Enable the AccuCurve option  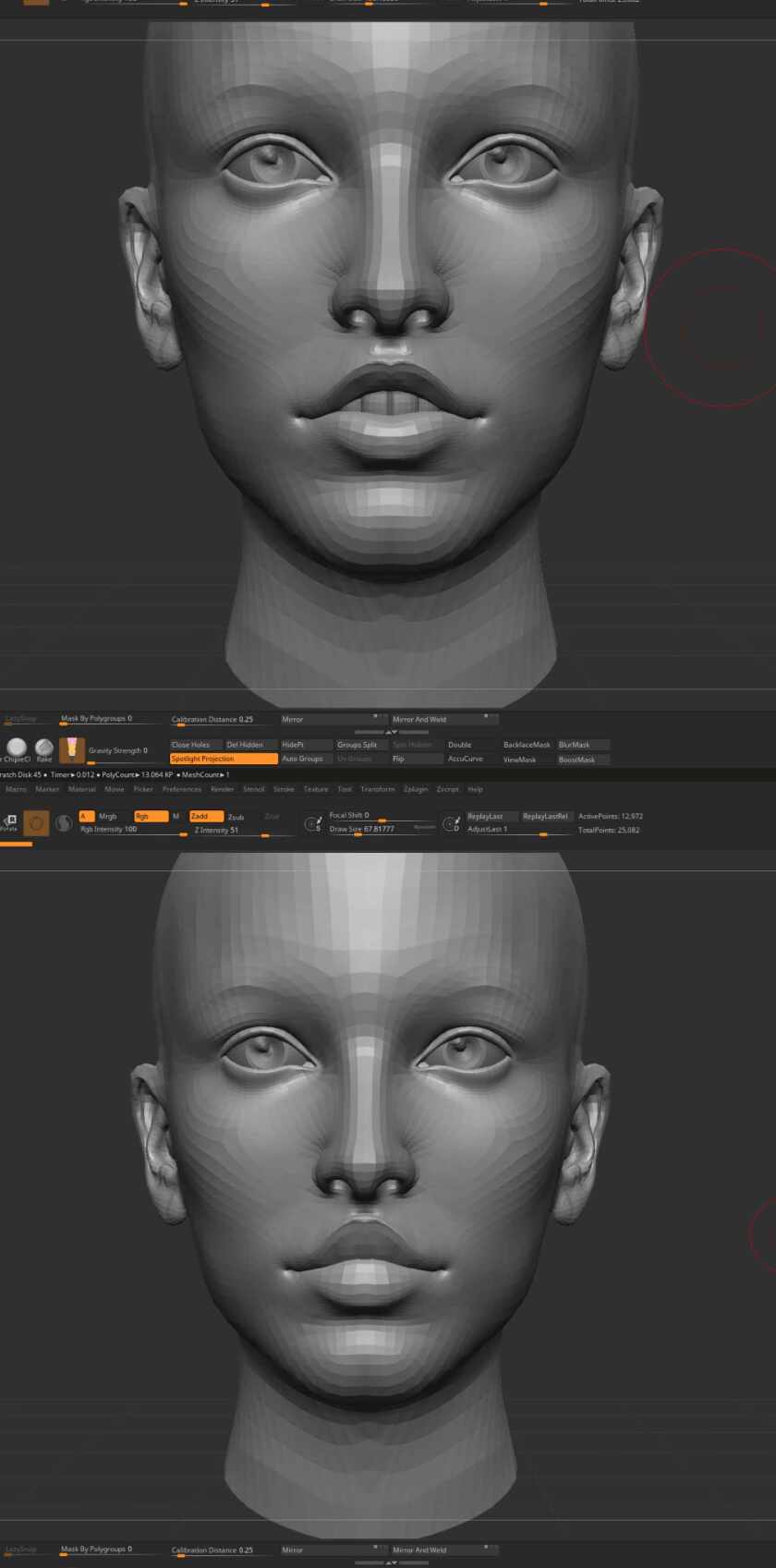[x=472, y=759]
